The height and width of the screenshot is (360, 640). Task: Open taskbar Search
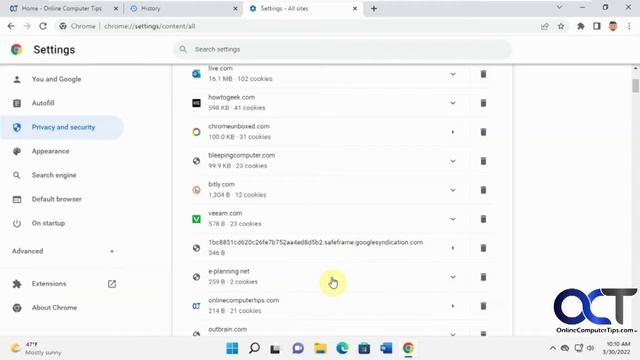click(254, 348)
